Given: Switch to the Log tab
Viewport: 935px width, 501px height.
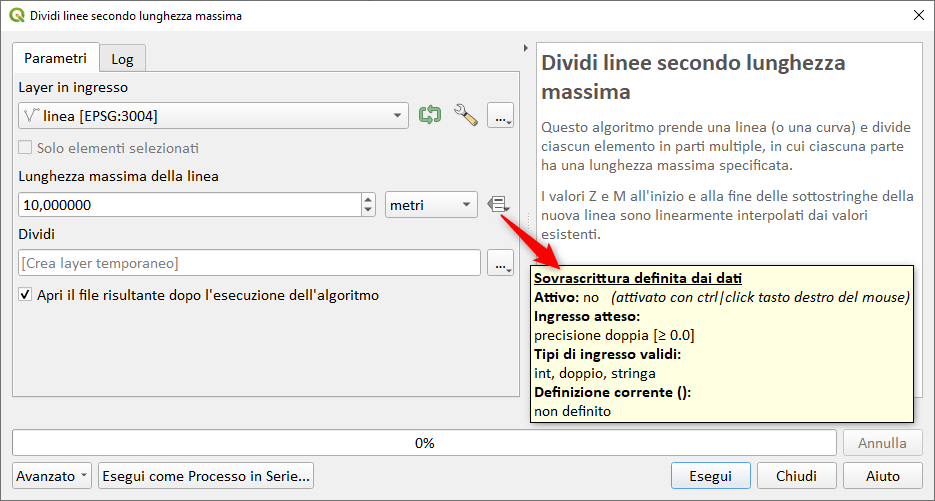Looking at the screenshot, I should tap(122, 59).
